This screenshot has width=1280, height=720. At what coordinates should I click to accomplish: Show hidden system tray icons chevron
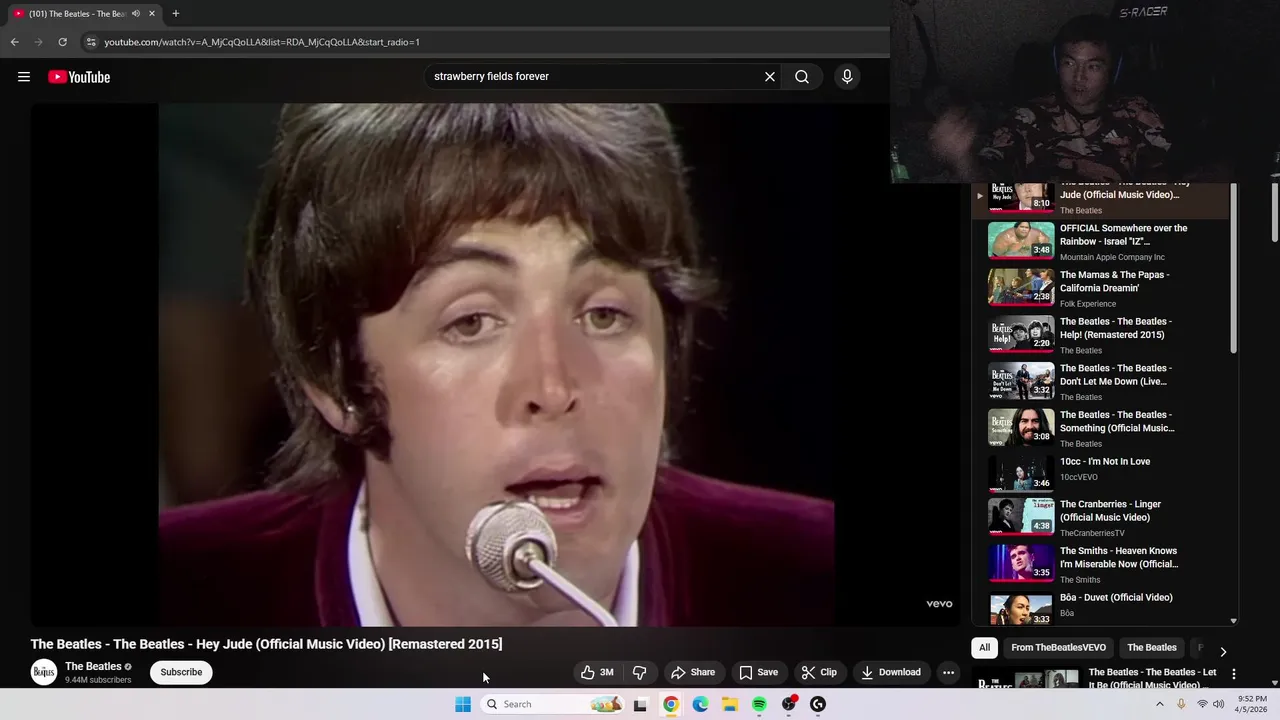pyautogui.click(x=1160, y=704)
